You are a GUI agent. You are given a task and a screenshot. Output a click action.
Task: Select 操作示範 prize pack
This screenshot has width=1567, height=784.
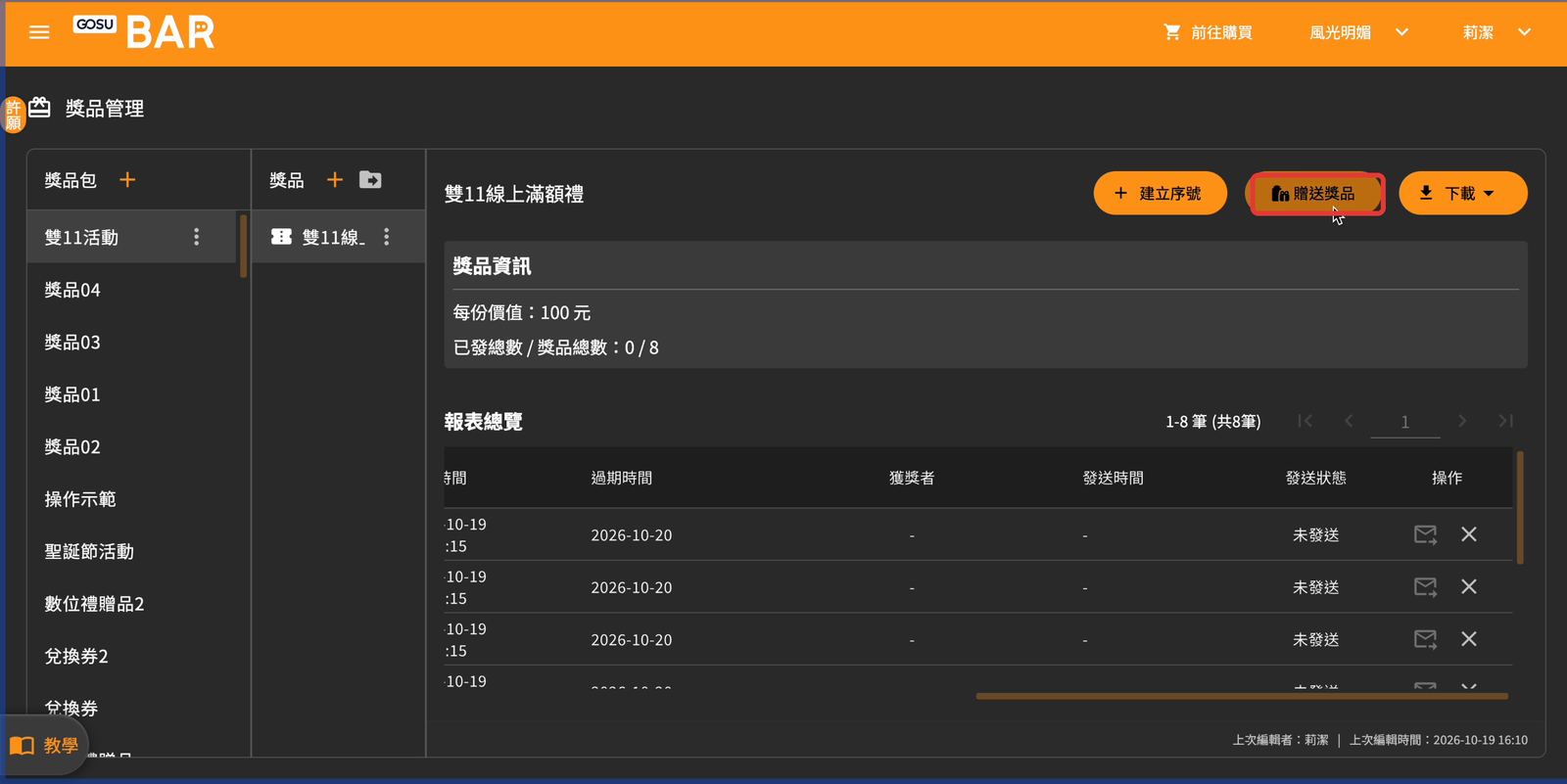click(x=133, y=499)
